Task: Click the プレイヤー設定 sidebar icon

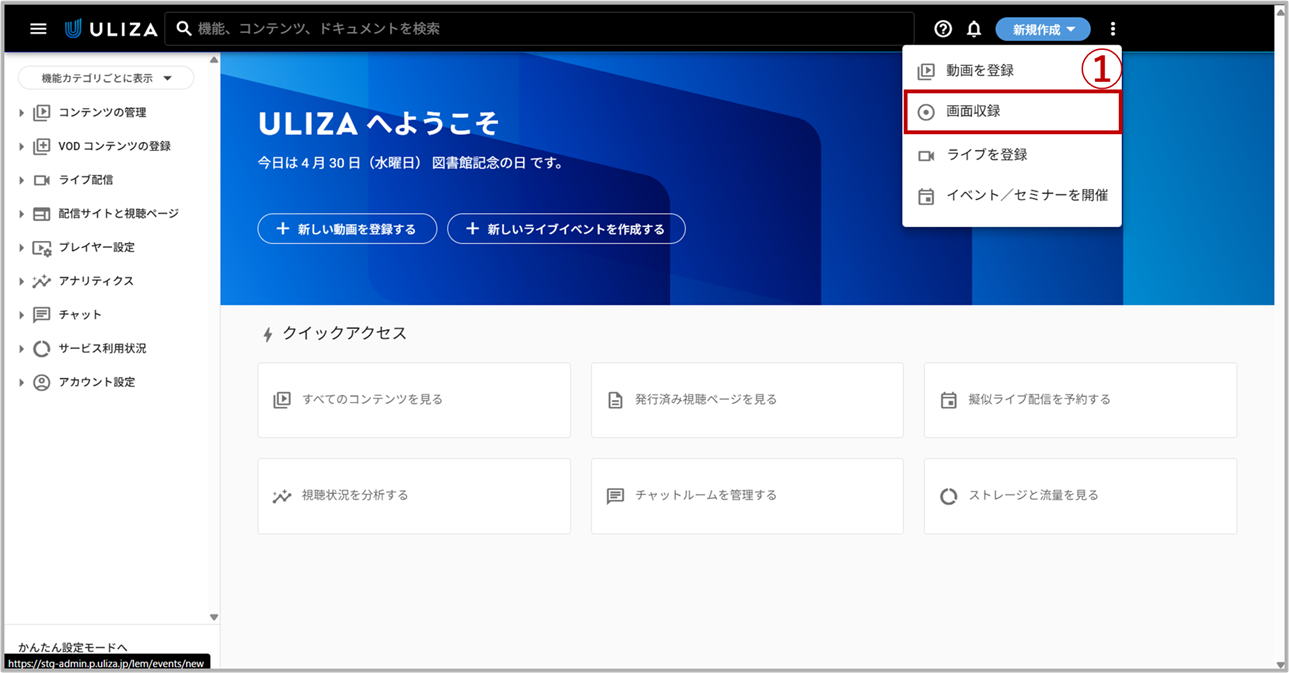Action: click(42, 248)
